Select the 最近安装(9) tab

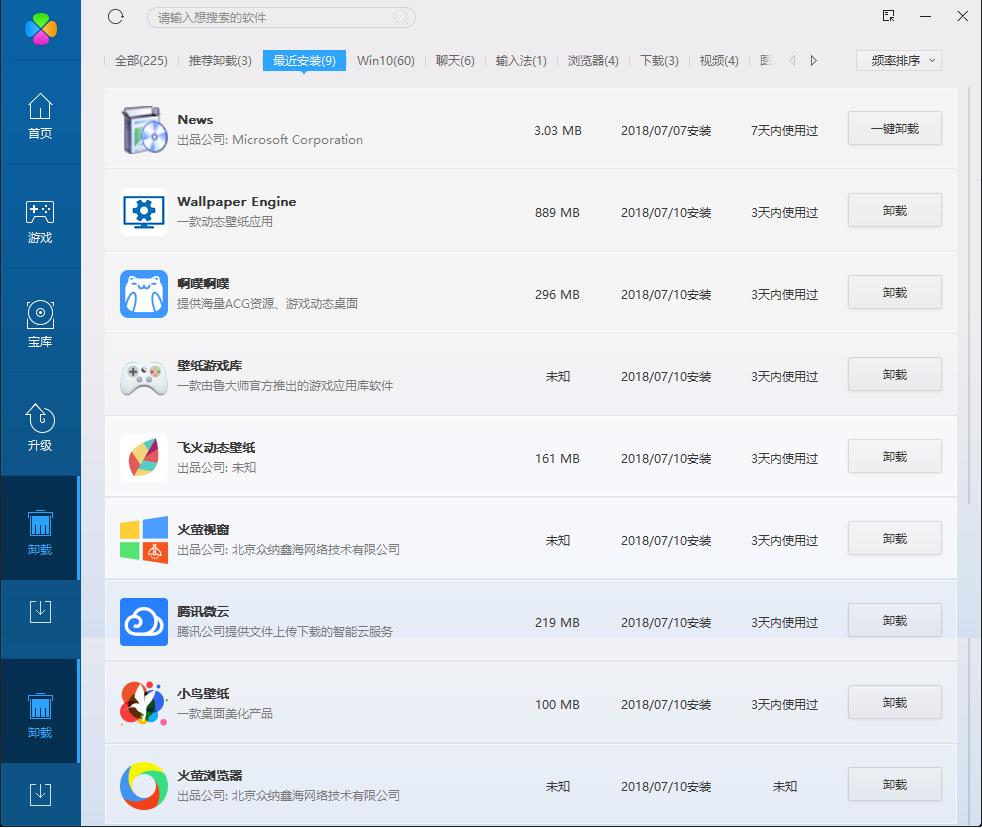click(304, 61)
